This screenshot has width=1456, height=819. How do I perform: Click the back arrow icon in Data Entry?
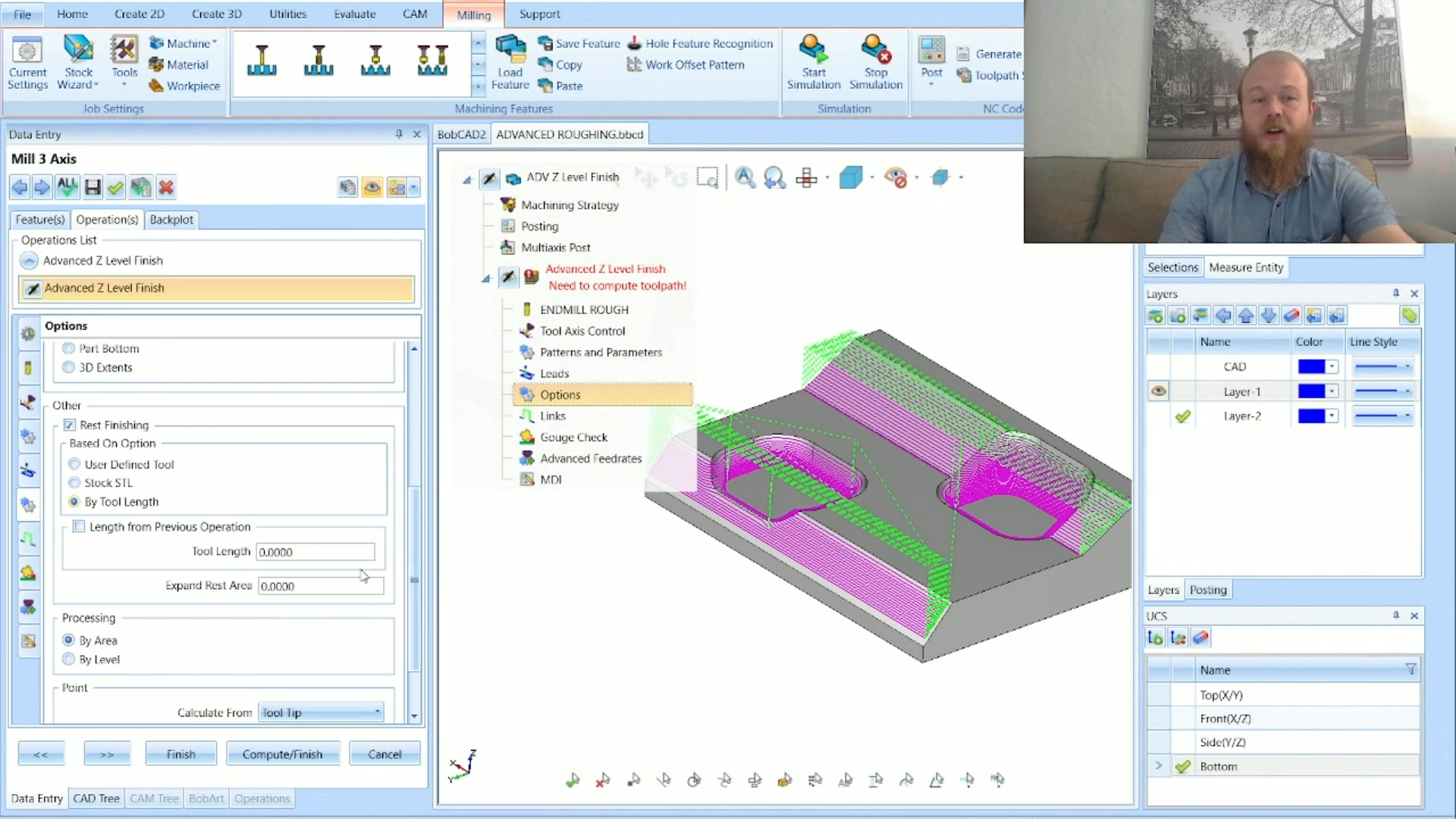[20, 187]
